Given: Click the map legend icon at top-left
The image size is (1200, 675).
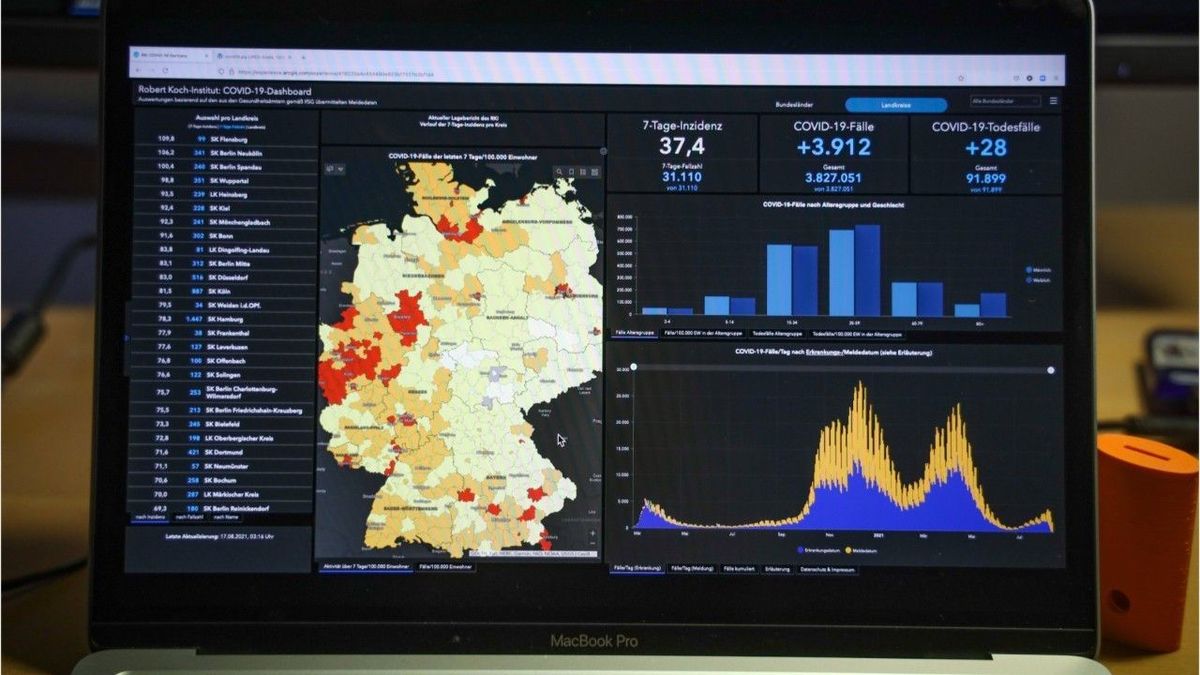Looking at the screenshot, I should point(330,170).
